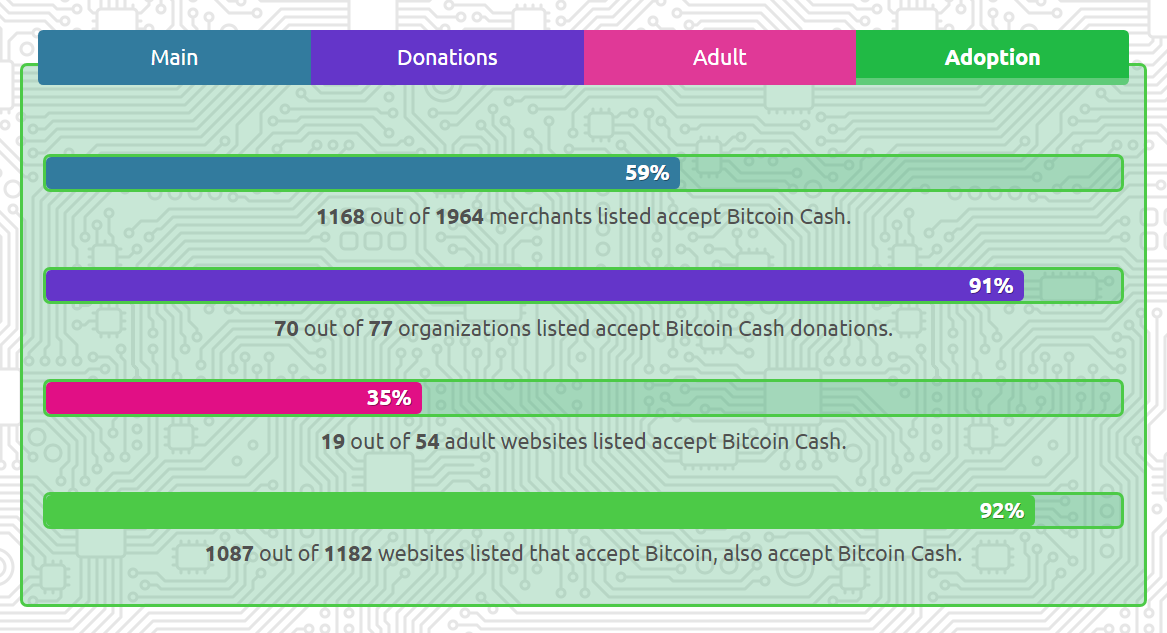
Task: Click the active Adoption tab
Action: 992,57
